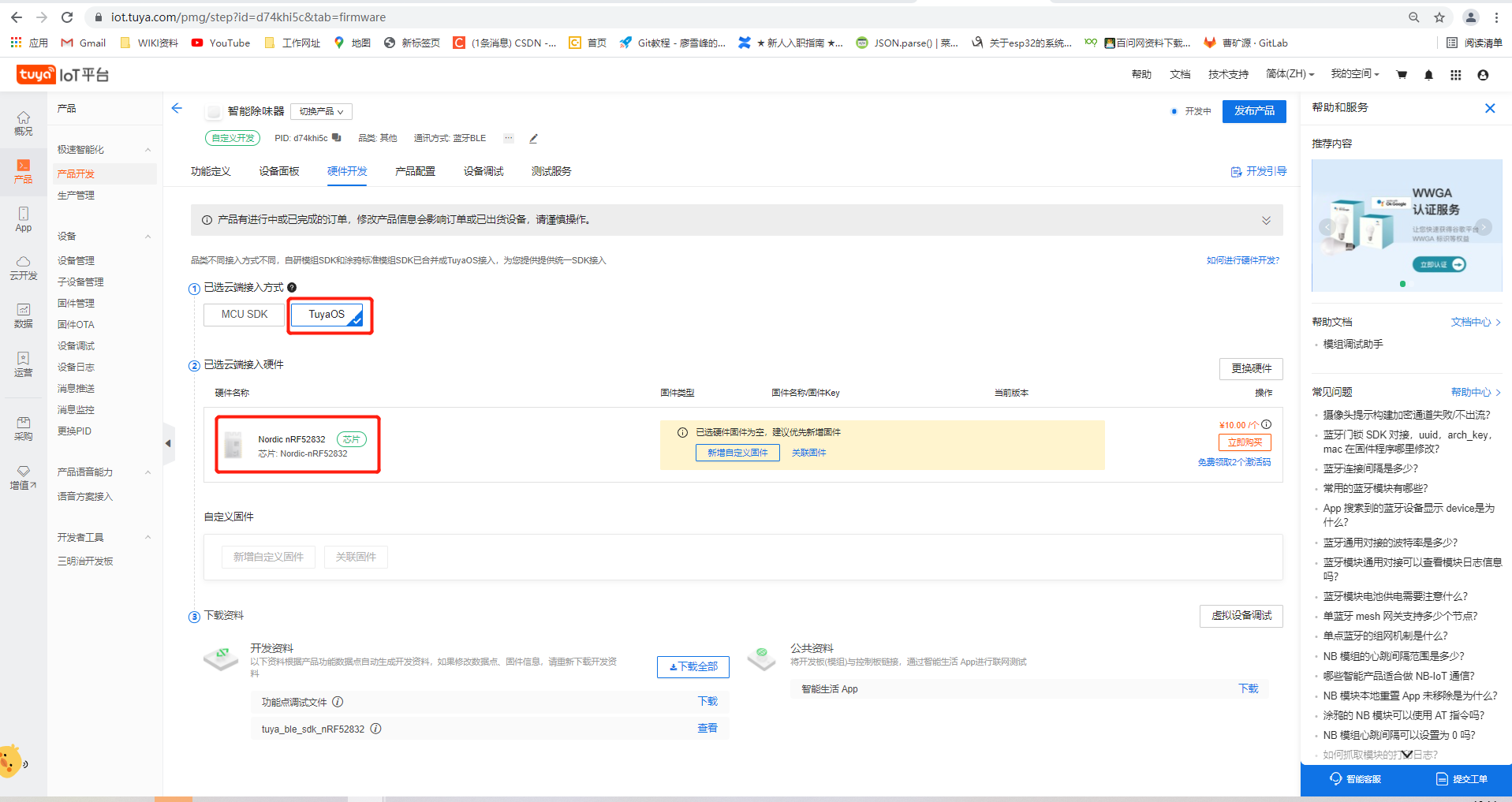
Task: Open the Gmail bookmark in bookmarks bar
Action: click(x=84, y=43)
